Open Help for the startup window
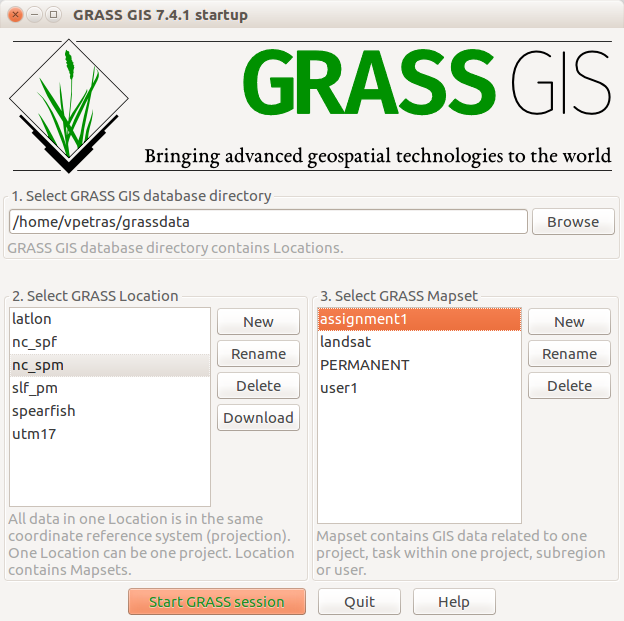Image resolution: width=624 pixels, height=621 pixels. click(x=454, y=602)
